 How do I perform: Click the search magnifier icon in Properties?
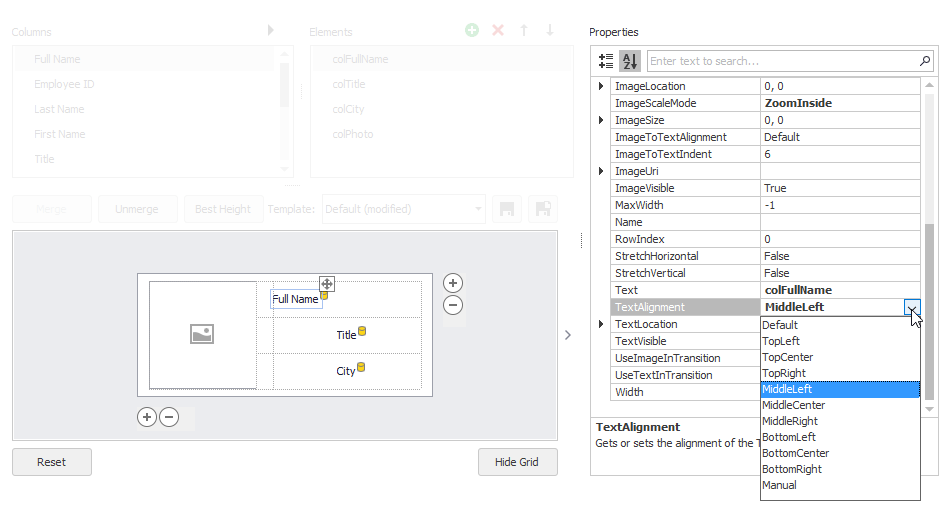point(925,61)
